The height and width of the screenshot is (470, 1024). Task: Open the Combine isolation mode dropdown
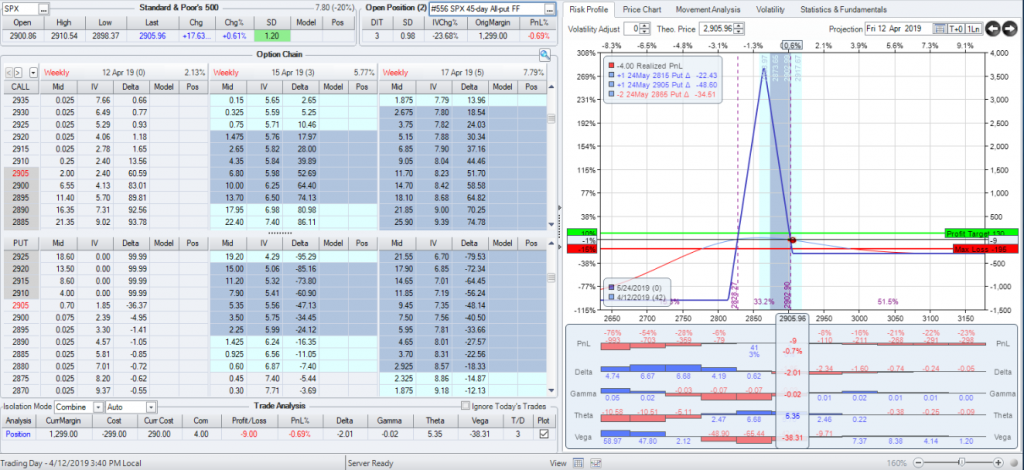tap(99, 407)
